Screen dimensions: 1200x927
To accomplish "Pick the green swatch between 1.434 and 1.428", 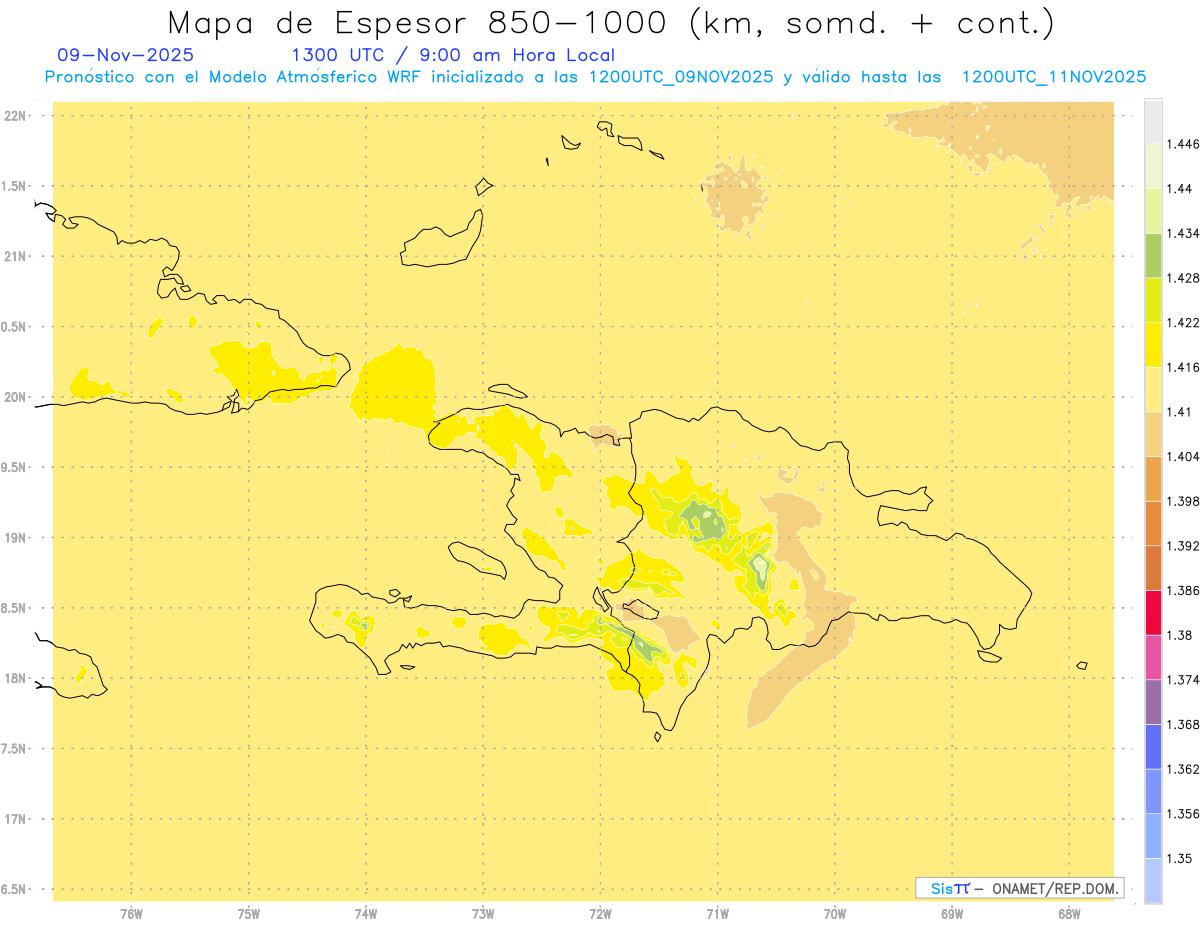I will (x=1153, y=255).
